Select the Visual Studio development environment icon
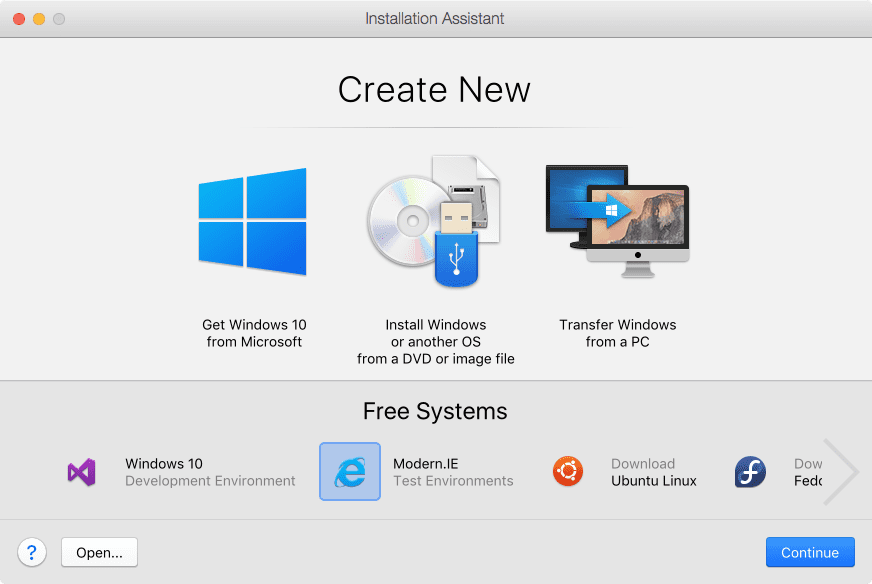This screenshot has height=584, width=872. [x=82, y=472]
